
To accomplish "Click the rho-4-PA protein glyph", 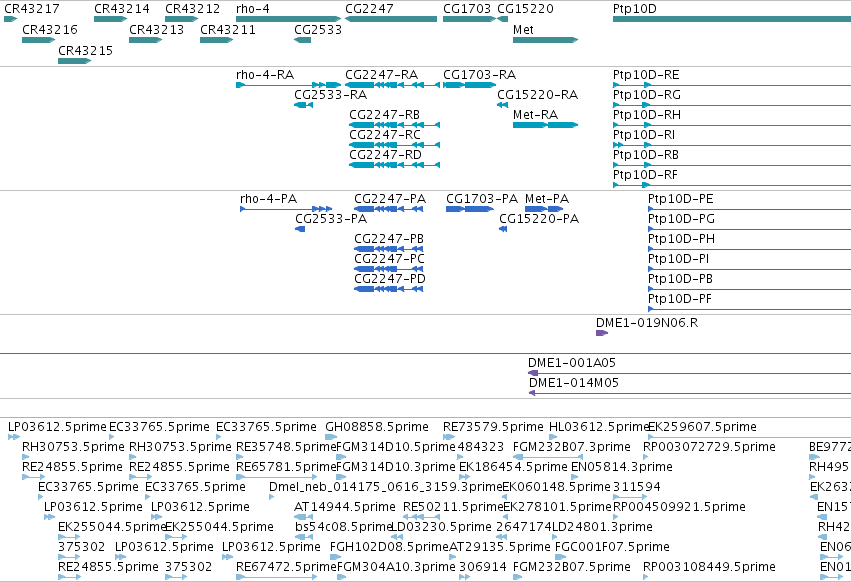I will tap(286, 209).
